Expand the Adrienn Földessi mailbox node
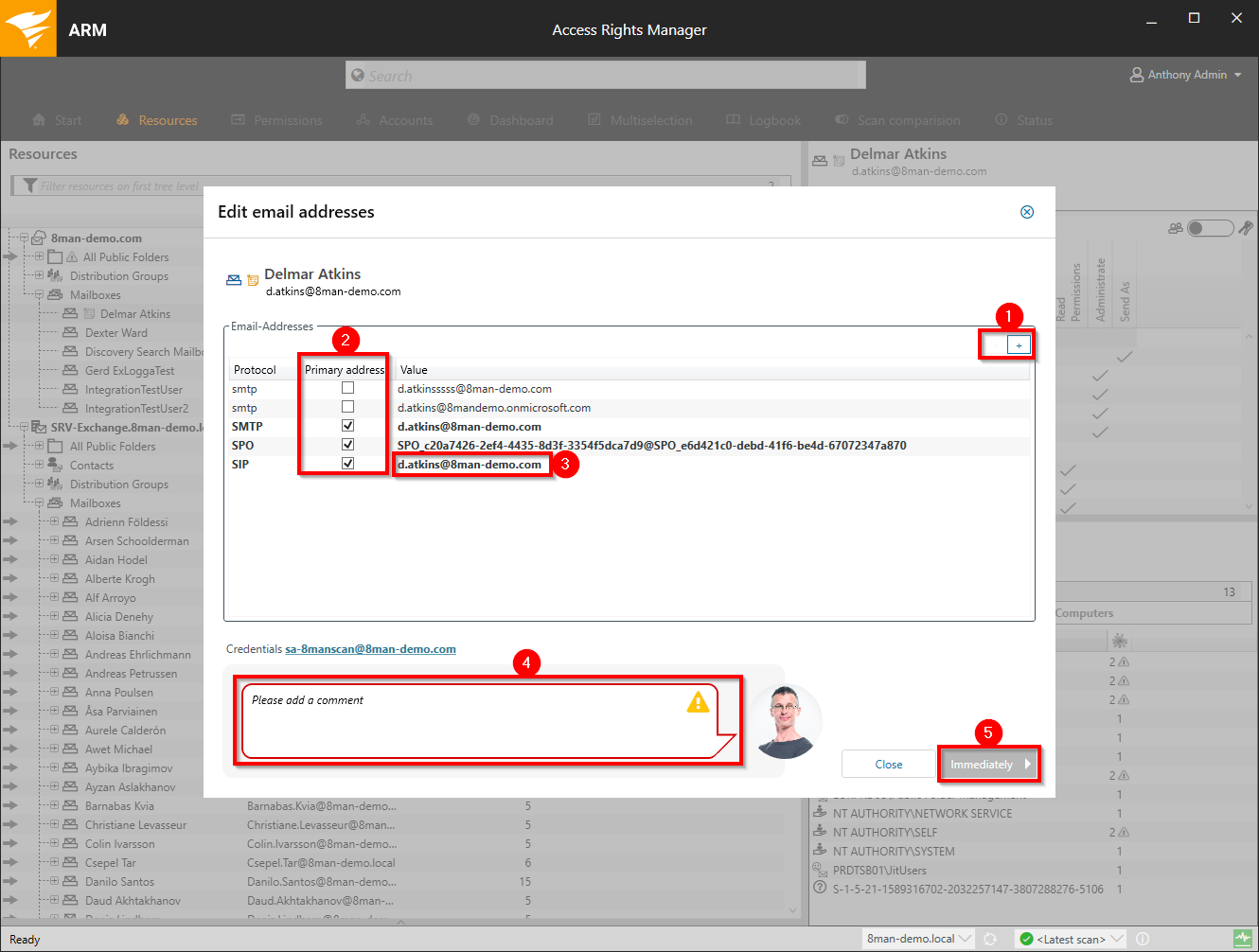Screen dimensions: 1259x952 [54, 521]
